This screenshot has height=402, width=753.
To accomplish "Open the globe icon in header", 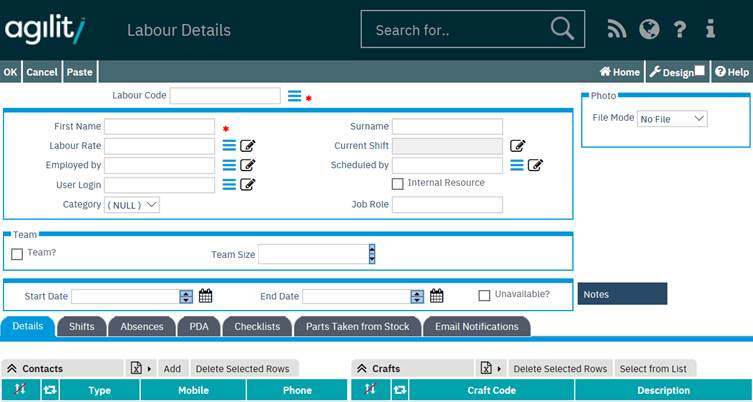I will click(649, 30).
